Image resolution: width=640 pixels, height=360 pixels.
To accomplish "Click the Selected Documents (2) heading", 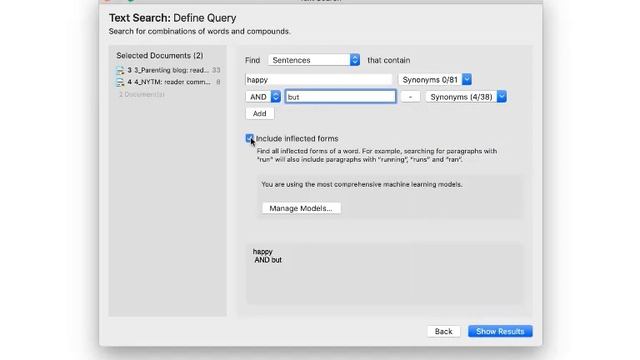I will pyautogui.click(x=160, y=56).
